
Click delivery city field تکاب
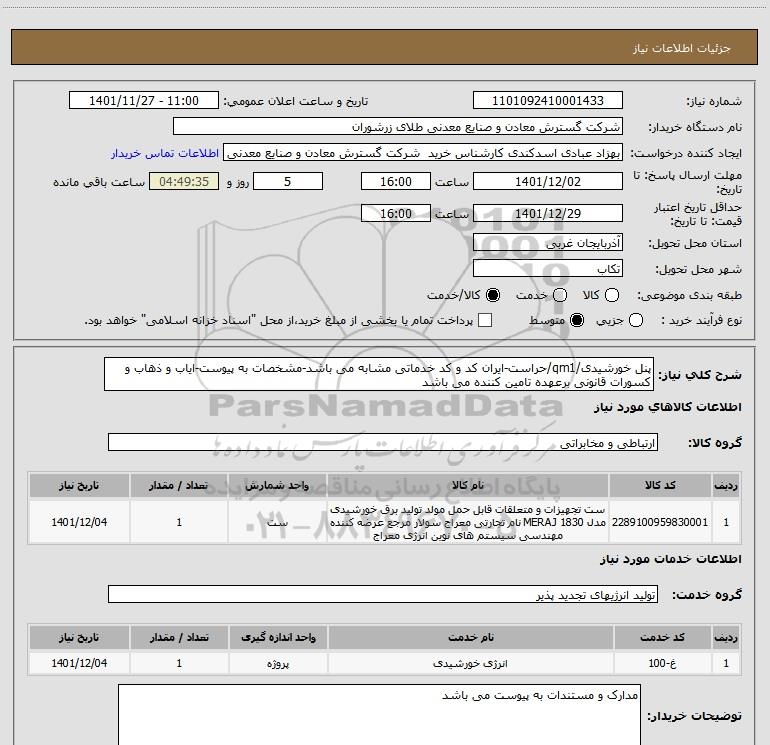548,269
